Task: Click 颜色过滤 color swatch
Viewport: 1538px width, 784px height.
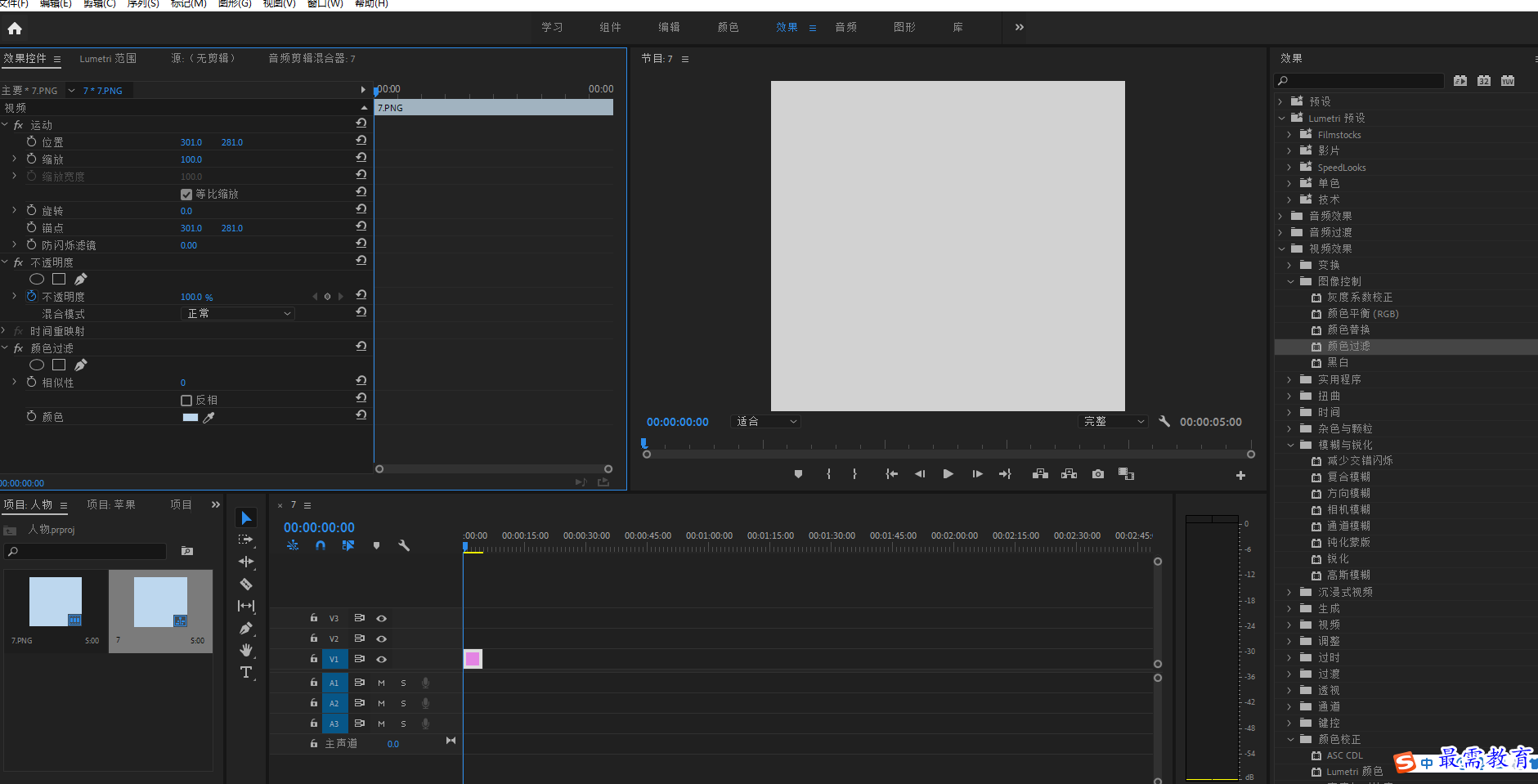Action: click(191, 418)
